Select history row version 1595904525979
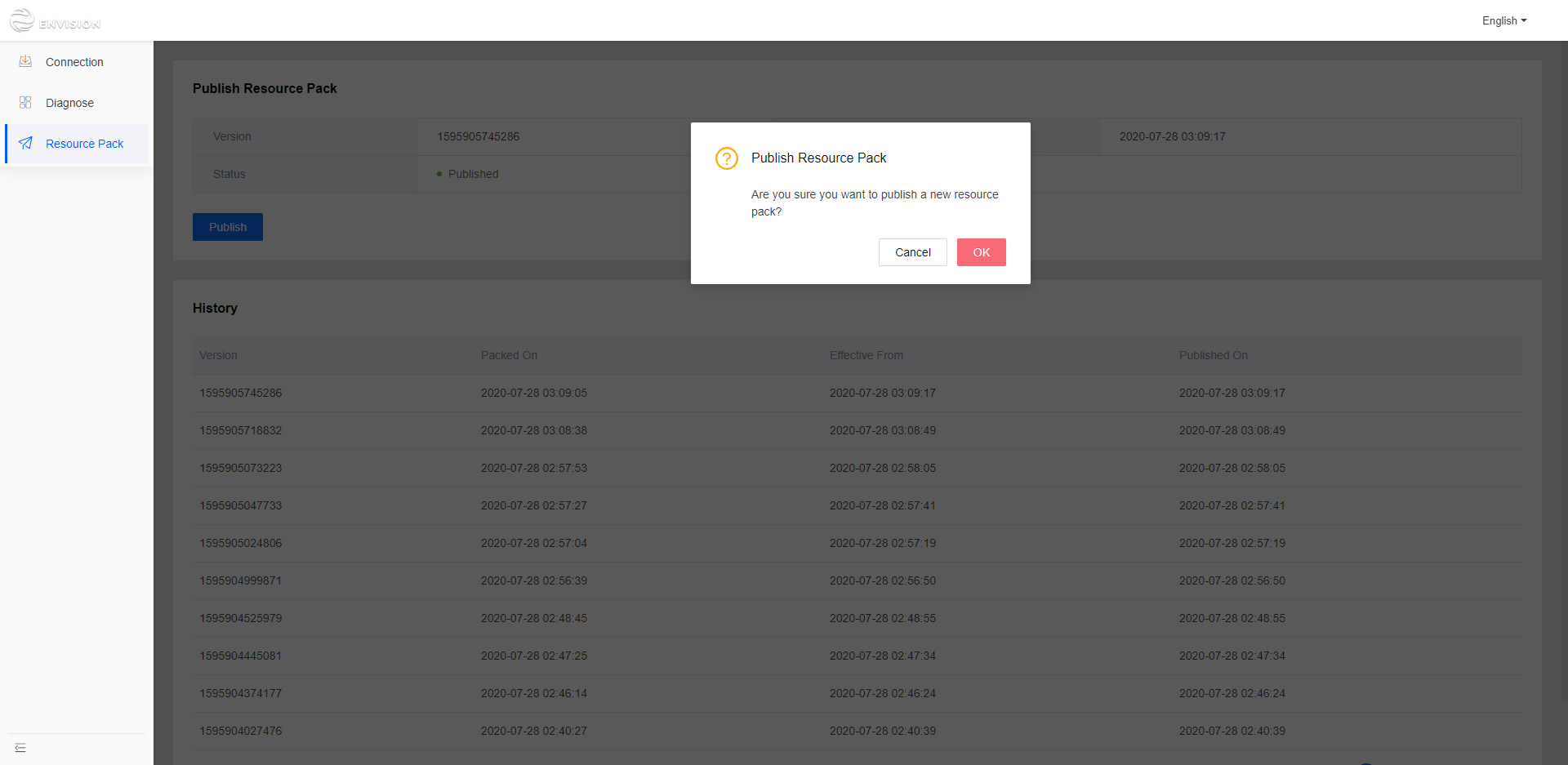 click(x=241, y=619)
